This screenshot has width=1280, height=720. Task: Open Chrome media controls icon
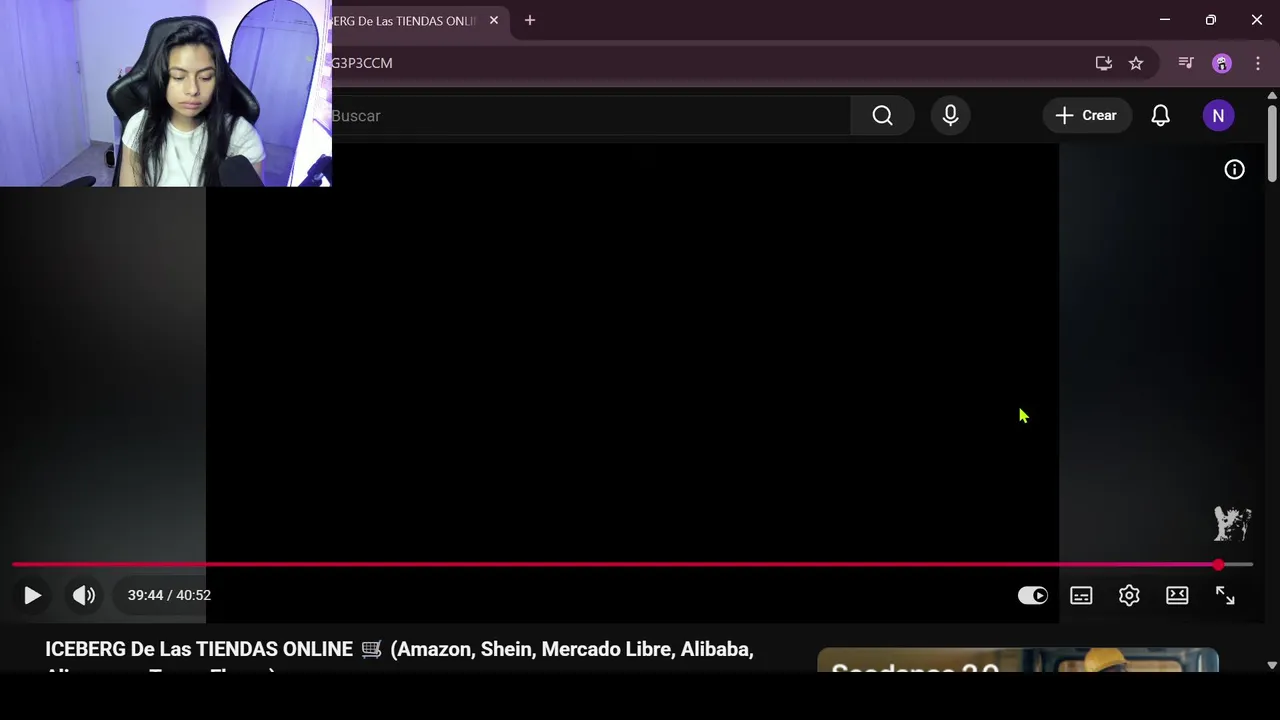1186,63
